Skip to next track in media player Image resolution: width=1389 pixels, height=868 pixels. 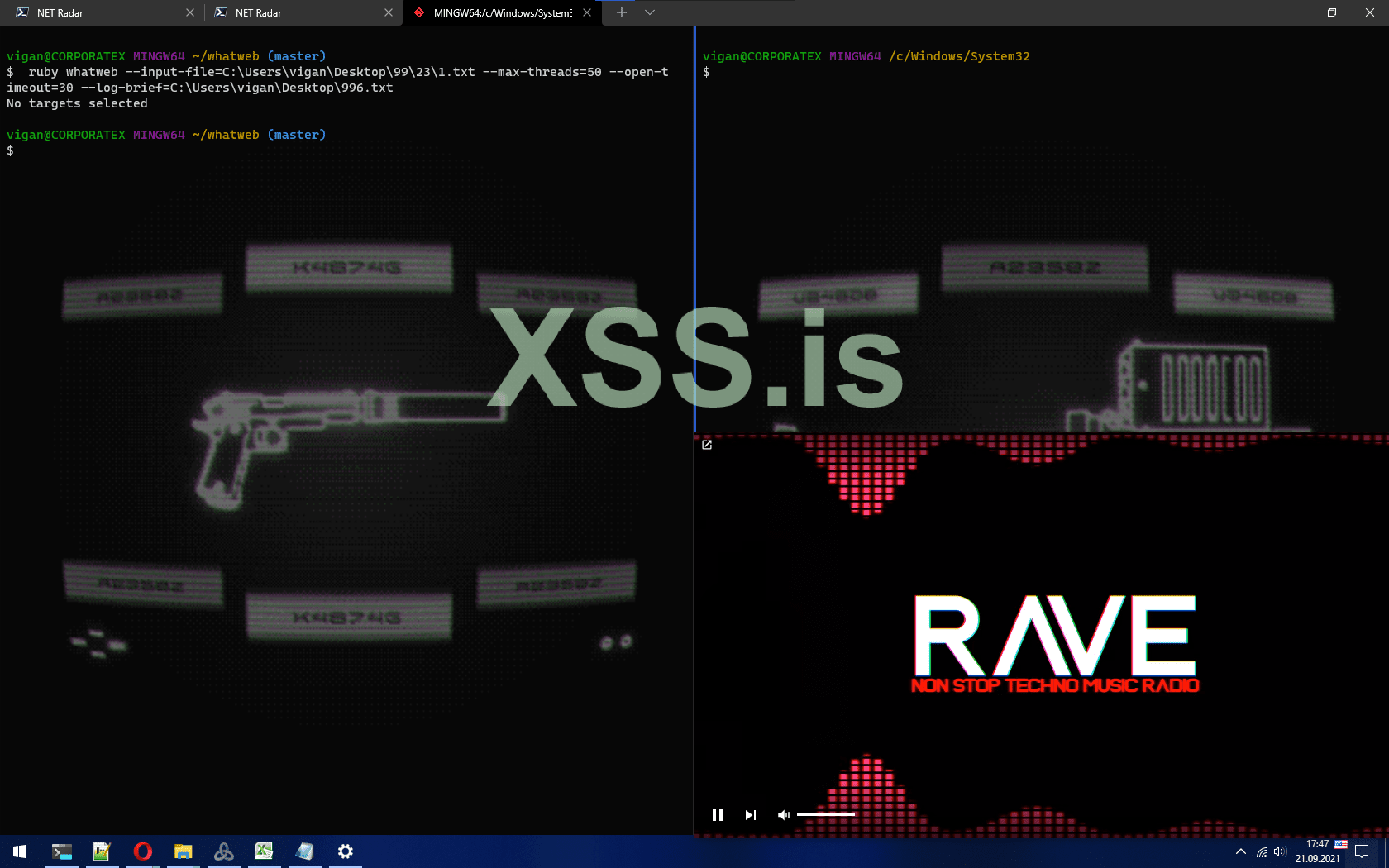(x=751, y=815)
